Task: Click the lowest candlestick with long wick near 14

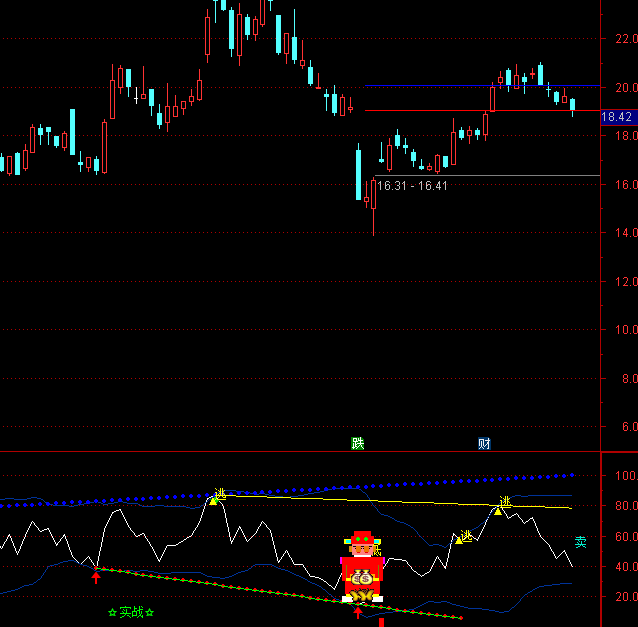Action: (374, 205)
